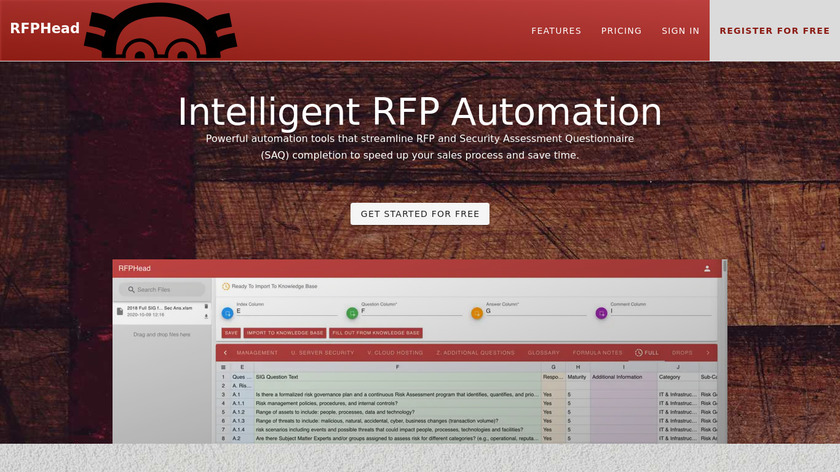Click the green Question Column icon
The height and width of the screenshot is (472, 840).
coord(352,313)
